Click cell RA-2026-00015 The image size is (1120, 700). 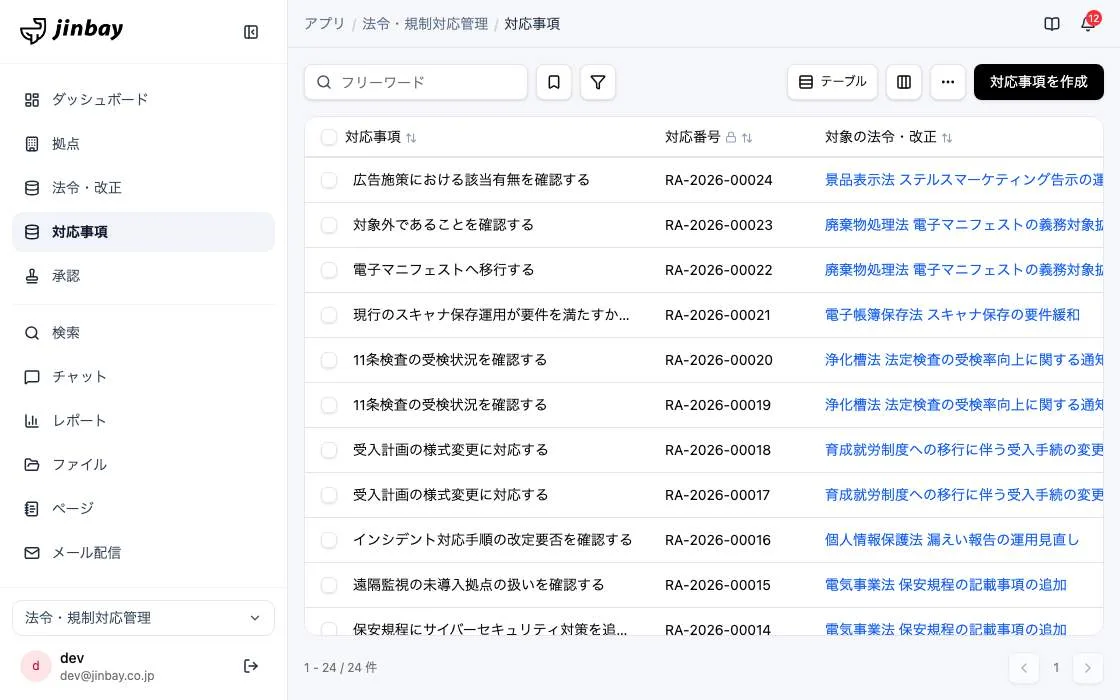pos(718,585)
